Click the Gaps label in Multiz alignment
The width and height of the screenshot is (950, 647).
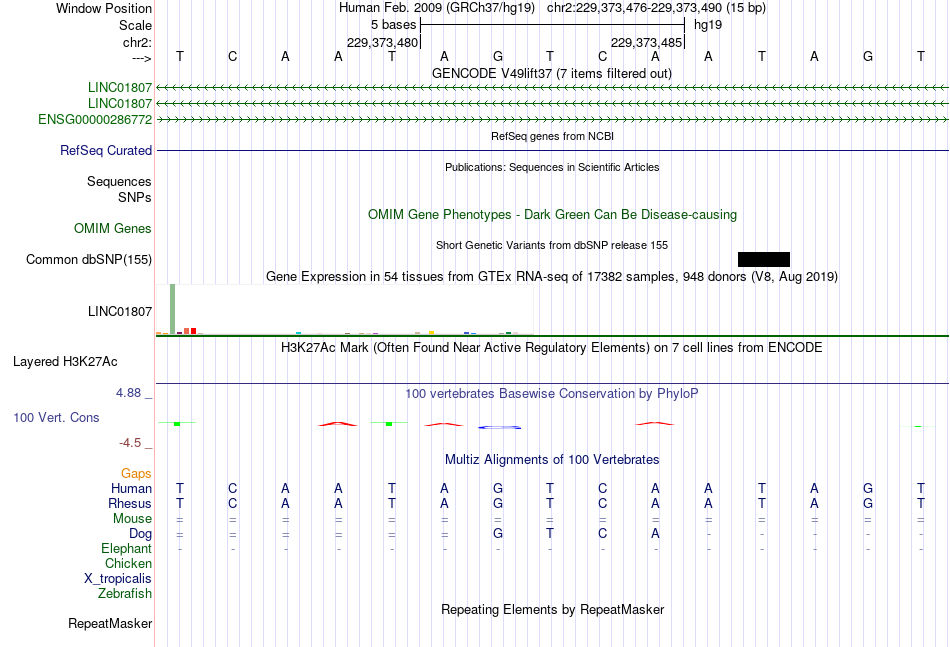point(136,473)
